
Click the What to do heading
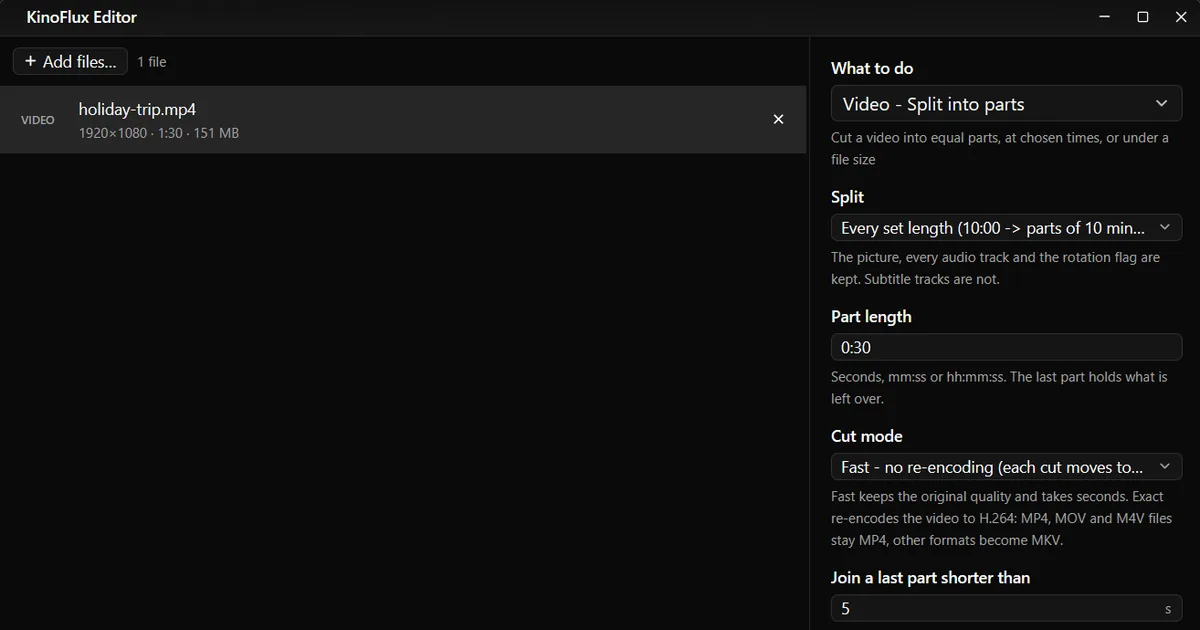pyautogui.click(x=872, y=68)
